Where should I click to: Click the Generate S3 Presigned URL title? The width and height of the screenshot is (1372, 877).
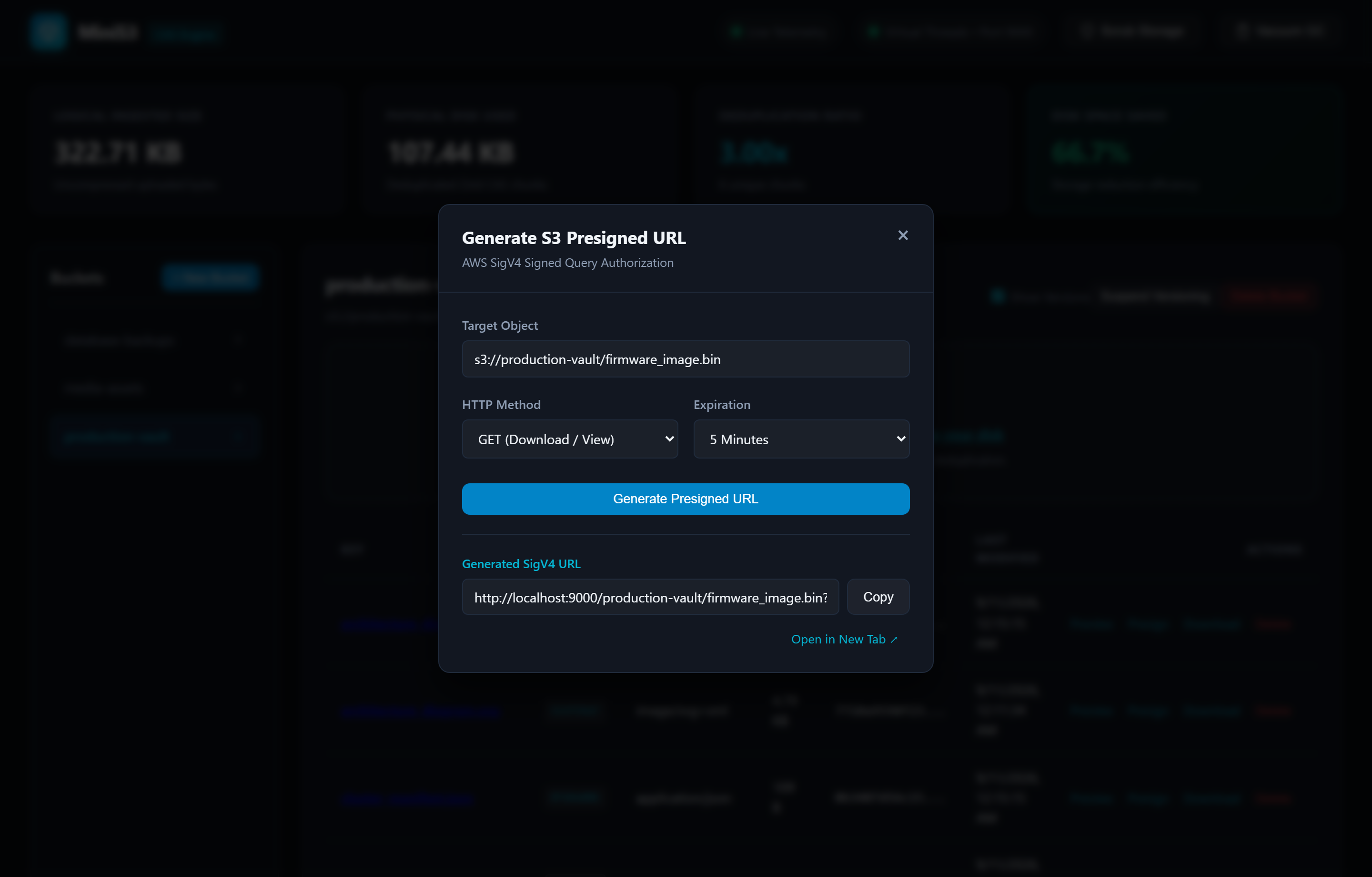(574, 238)
